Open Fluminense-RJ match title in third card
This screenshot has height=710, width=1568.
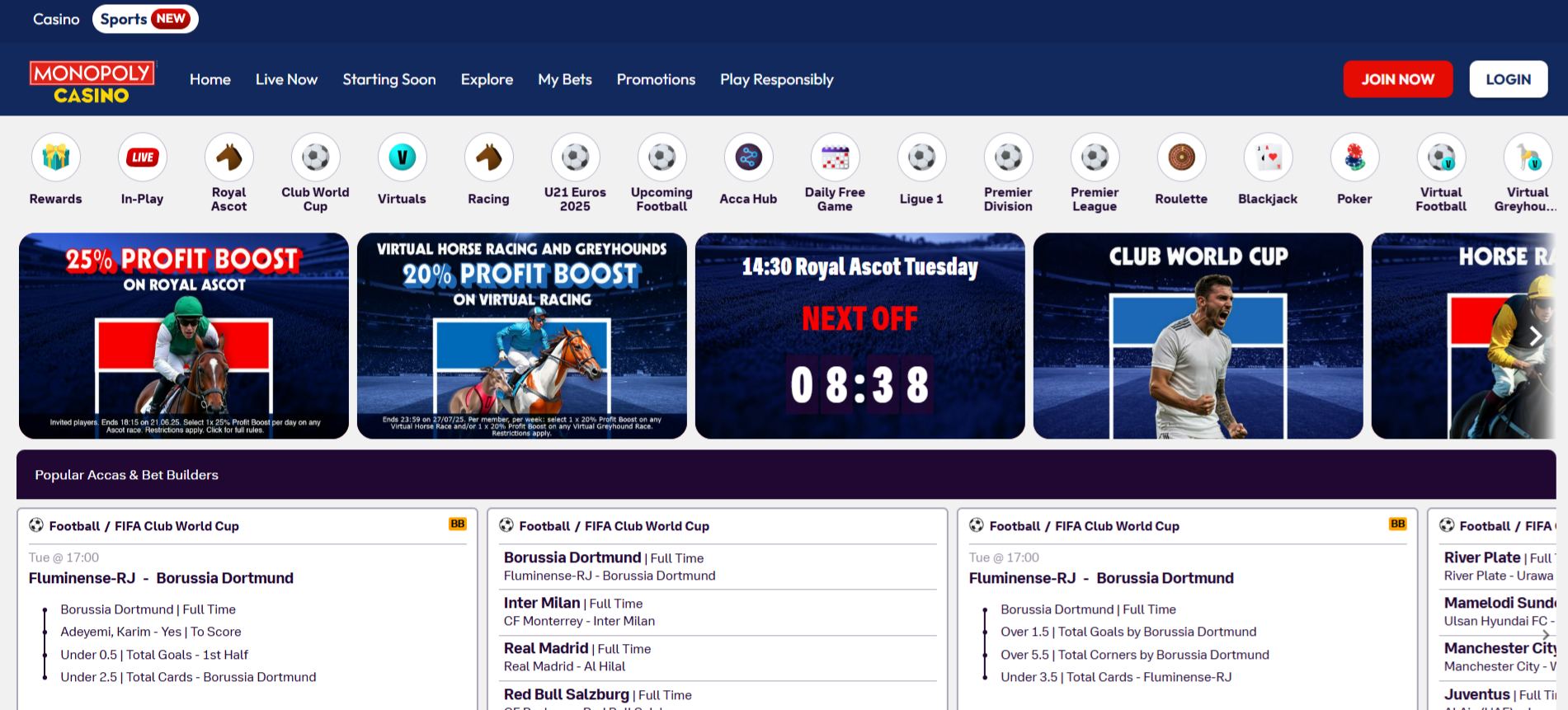tap(1101, 578)
